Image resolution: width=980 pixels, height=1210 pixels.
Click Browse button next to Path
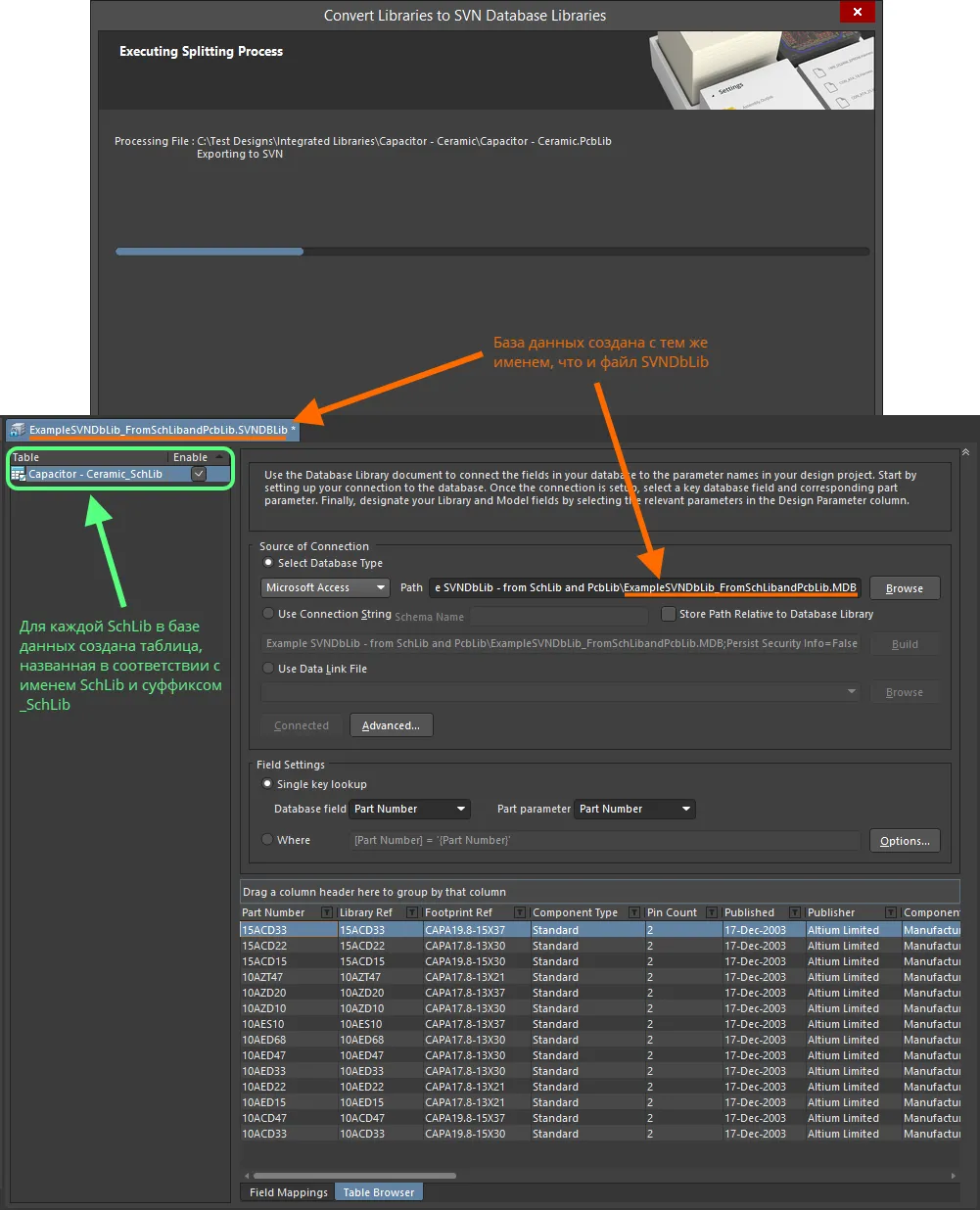pyautogui.click(x=905, y=588)
